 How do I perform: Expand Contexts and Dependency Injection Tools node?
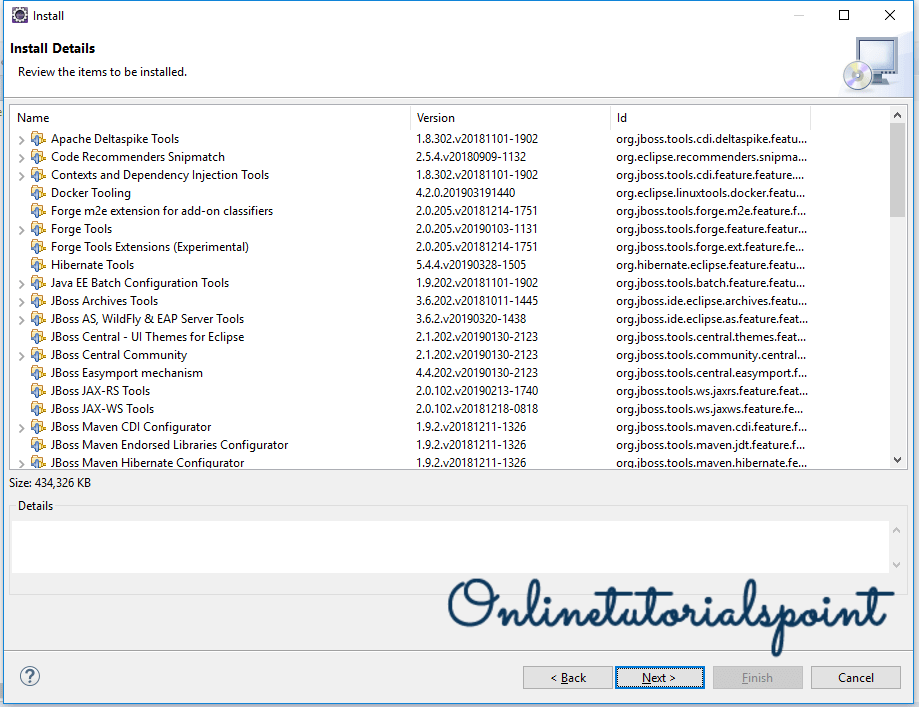[21, 175]
